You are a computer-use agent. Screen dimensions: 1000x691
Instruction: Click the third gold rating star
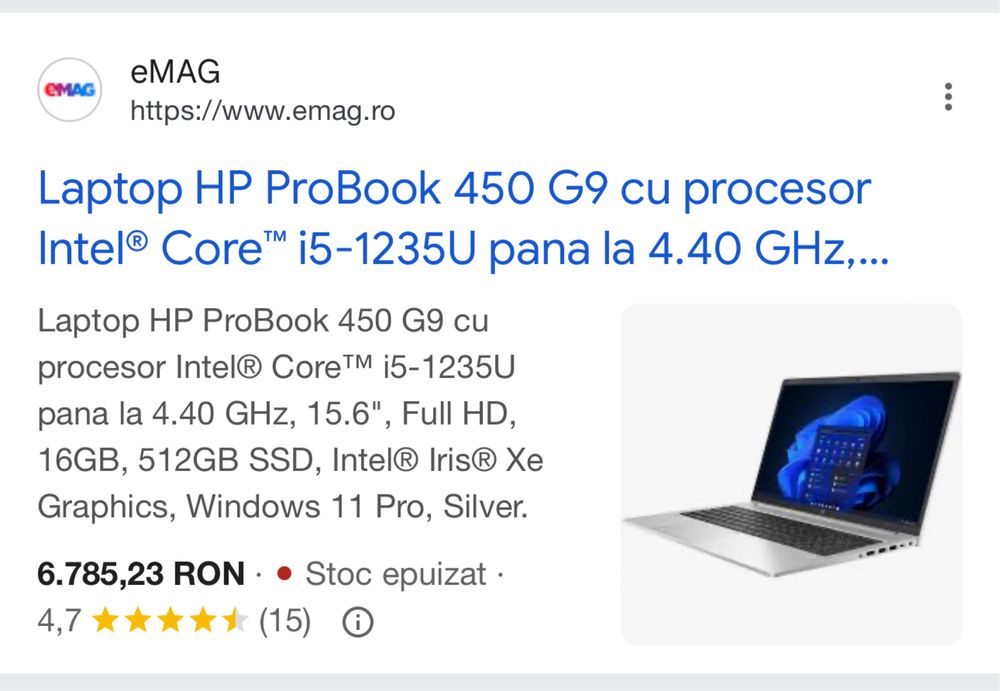click(170, 620)
